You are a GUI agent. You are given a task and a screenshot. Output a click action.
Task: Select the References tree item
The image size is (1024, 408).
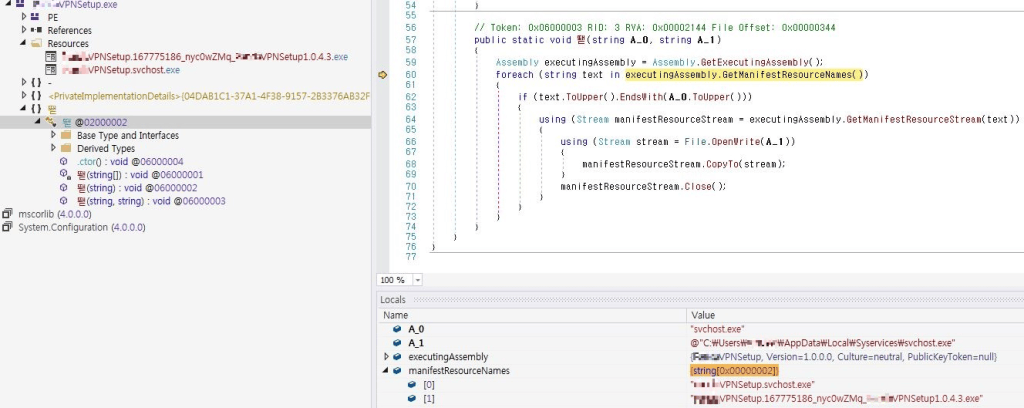pyautogui.click(x=69, y=31)
